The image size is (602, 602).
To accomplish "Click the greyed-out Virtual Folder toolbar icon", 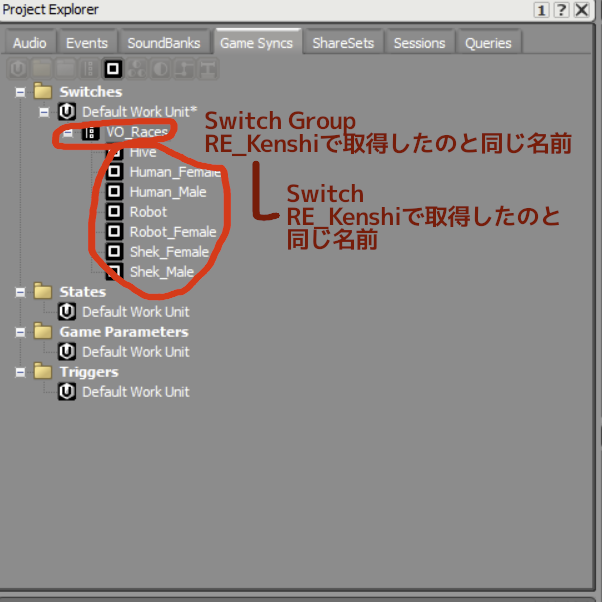I will click(66, 69).
